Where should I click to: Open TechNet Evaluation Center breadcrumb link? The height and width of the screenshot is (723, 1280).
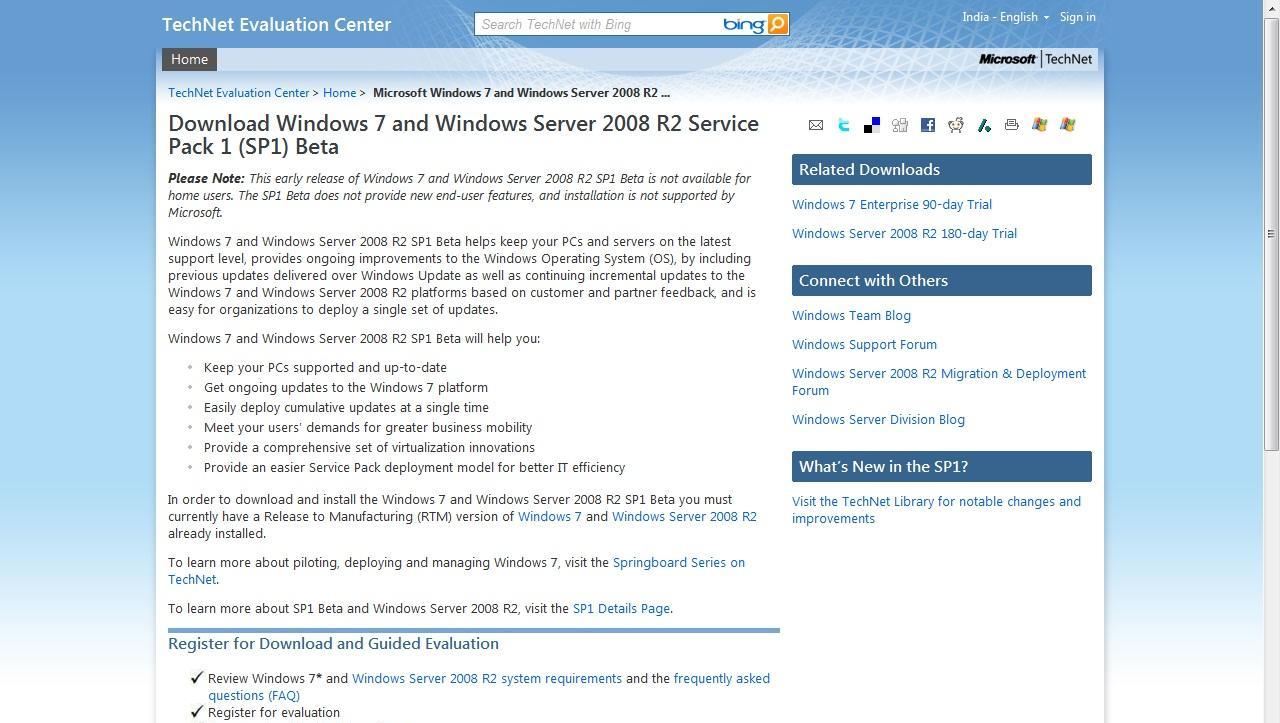coord(239,92)
